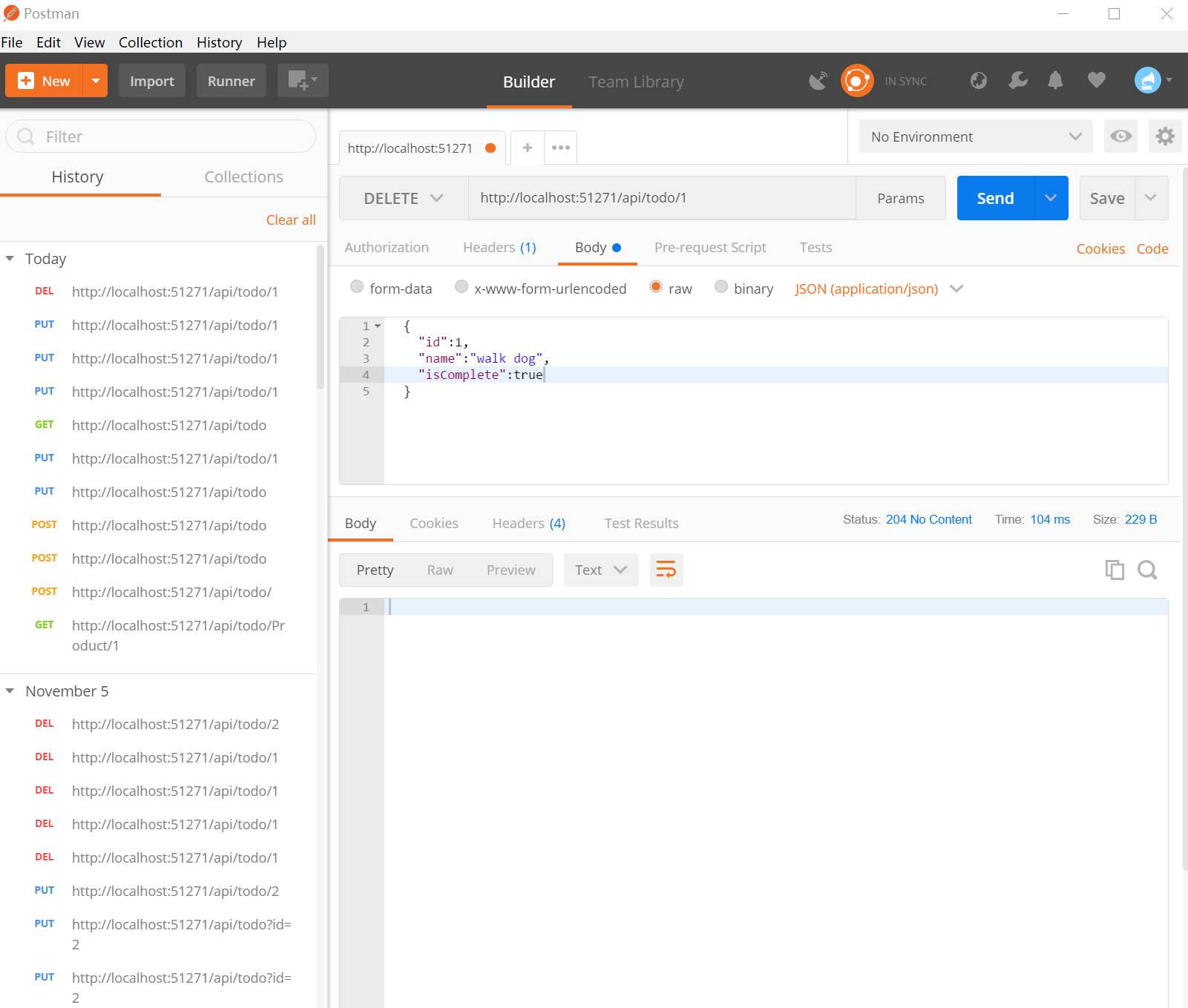Select DEL api/todo/2 history entry

[x=158, y=724]
